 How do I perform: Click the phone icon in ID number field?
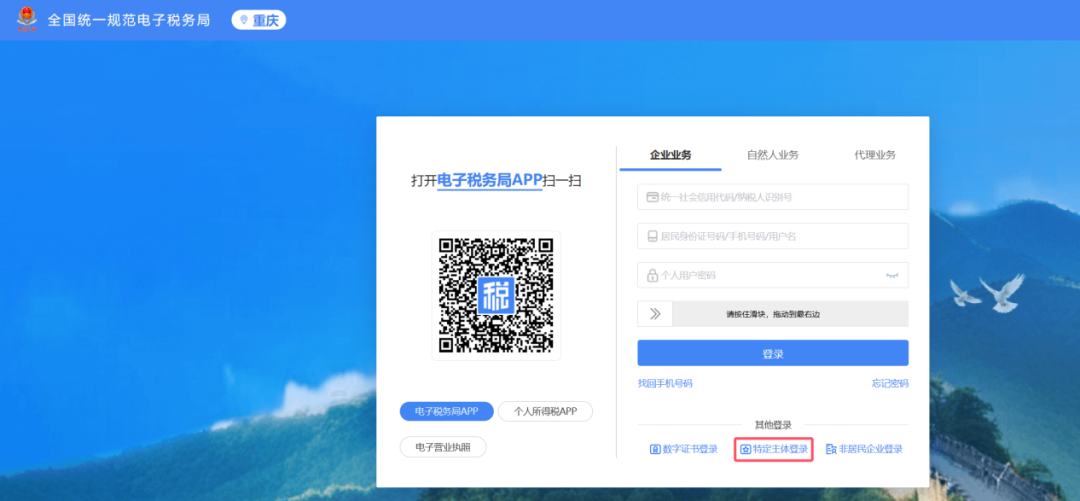tap(652, 236)
